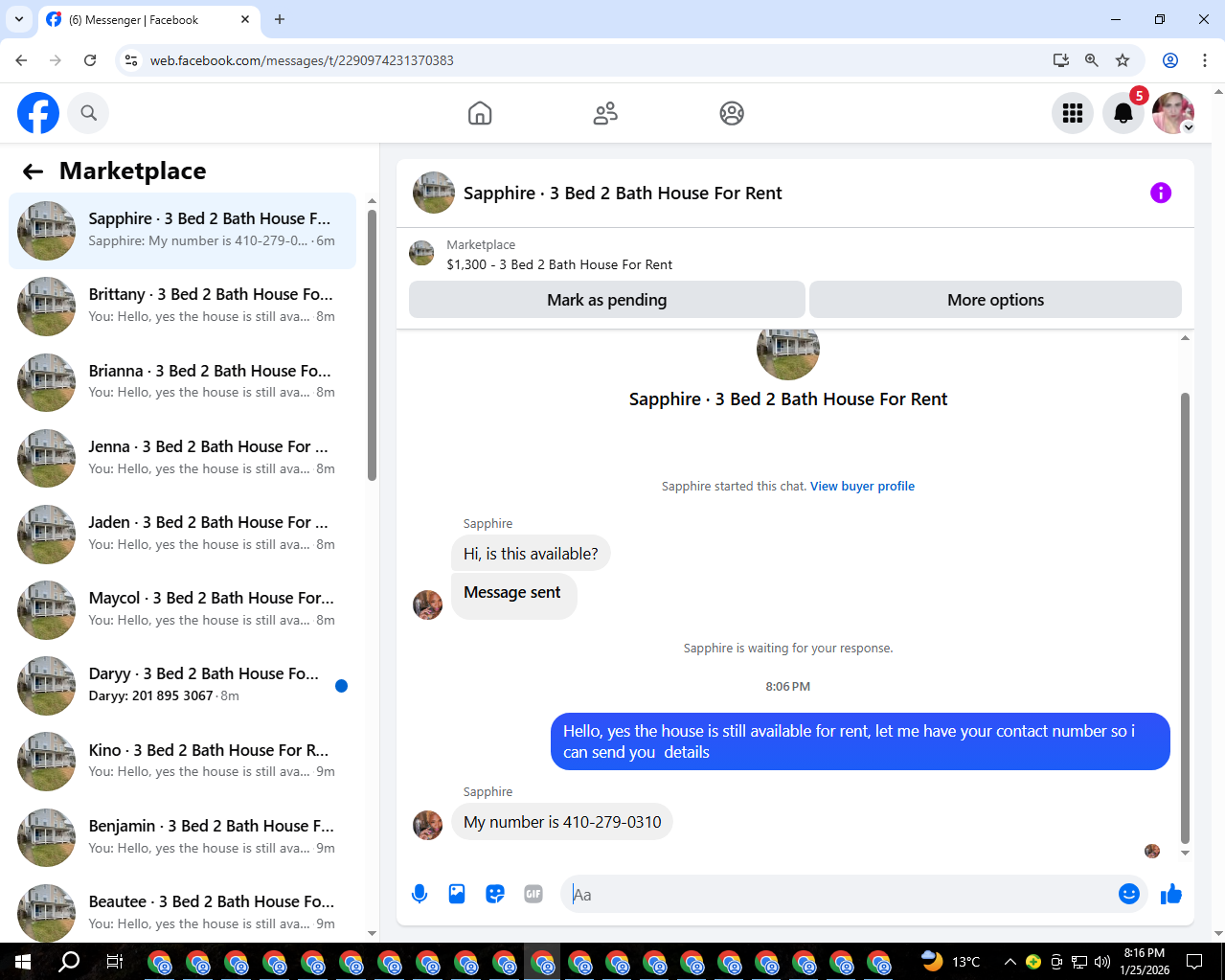Open Jenna conversation in the list
Screen dimensions: 1225x980
coord(182,458)
